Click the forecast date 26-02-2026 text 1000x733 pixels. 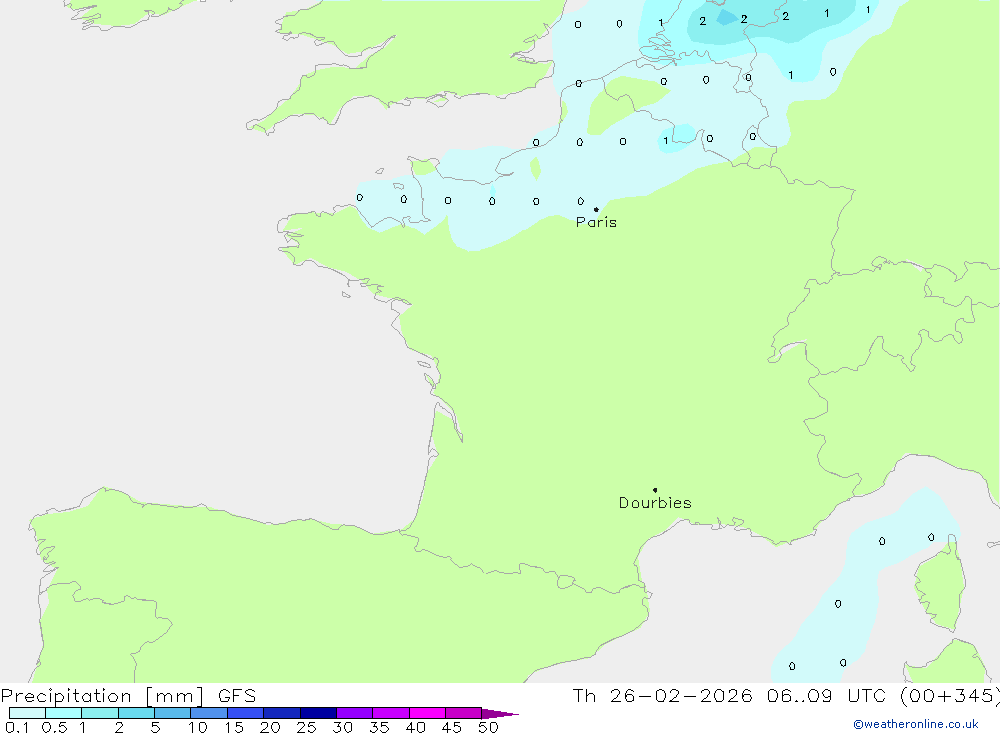coord(681,696)
